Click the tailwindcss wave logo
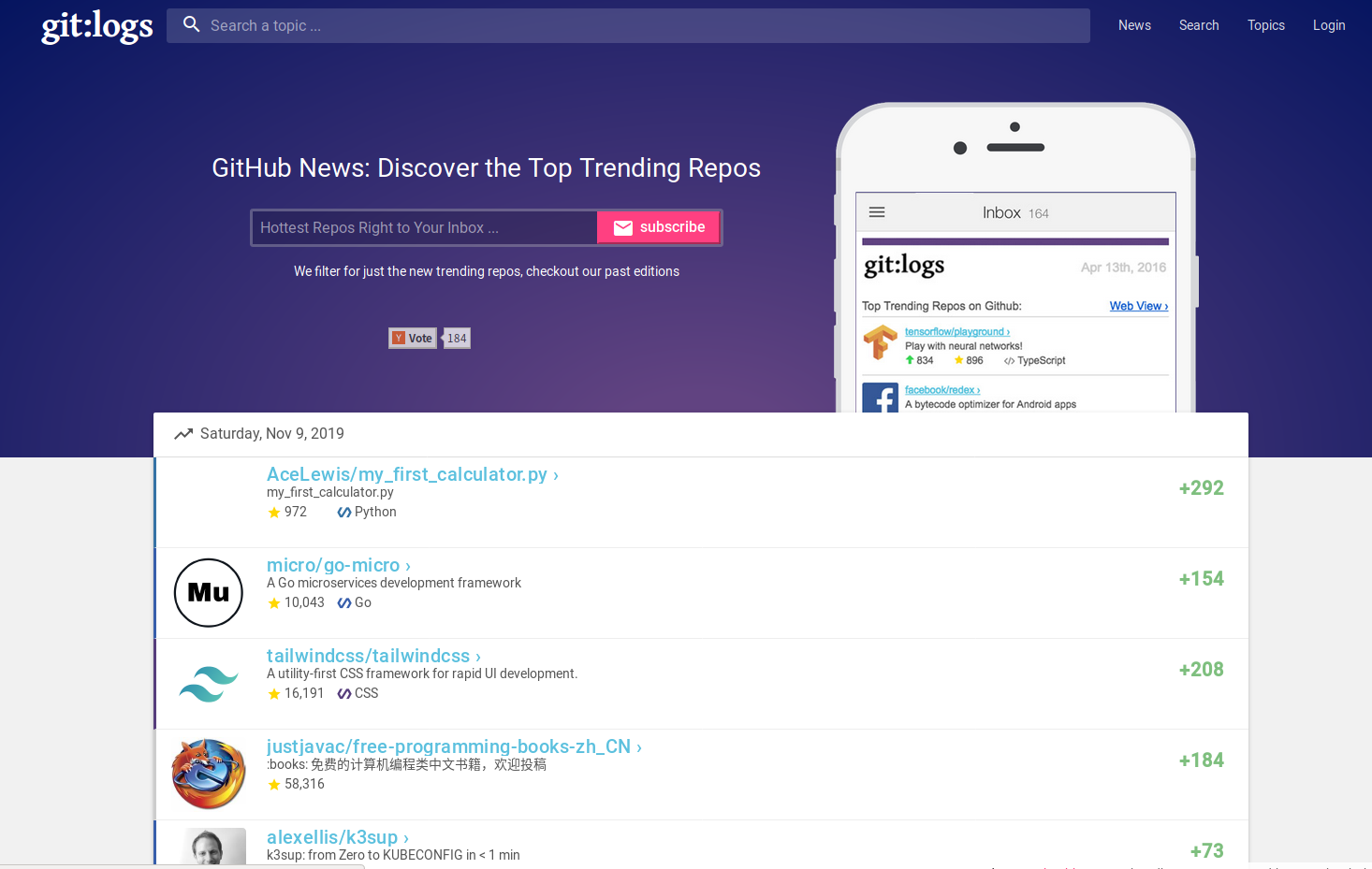The image size is (1372, 869). [209, 684]
